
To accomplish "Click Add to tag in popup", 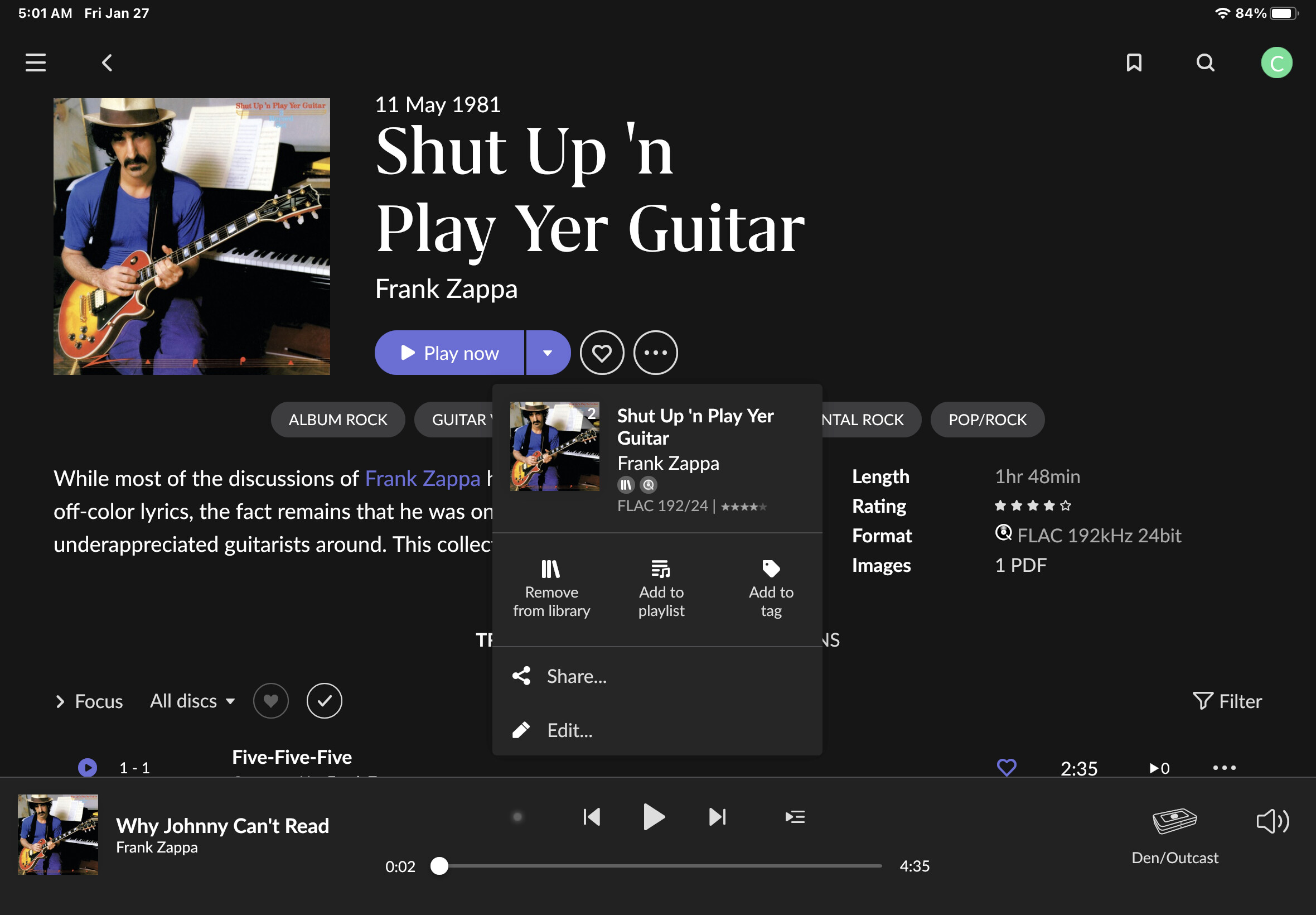I will point(771,589).
